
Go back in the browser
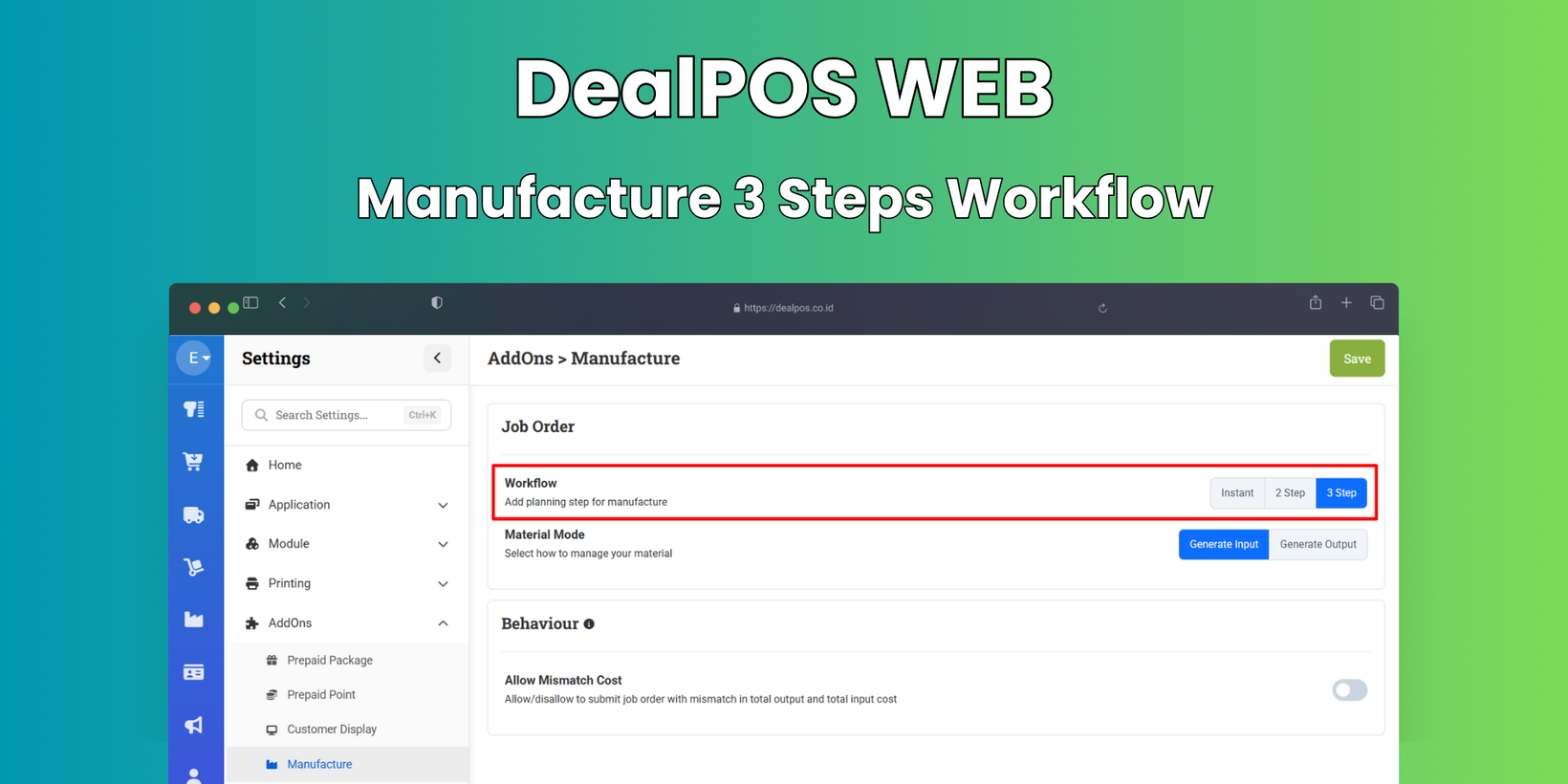click(283, 303)
